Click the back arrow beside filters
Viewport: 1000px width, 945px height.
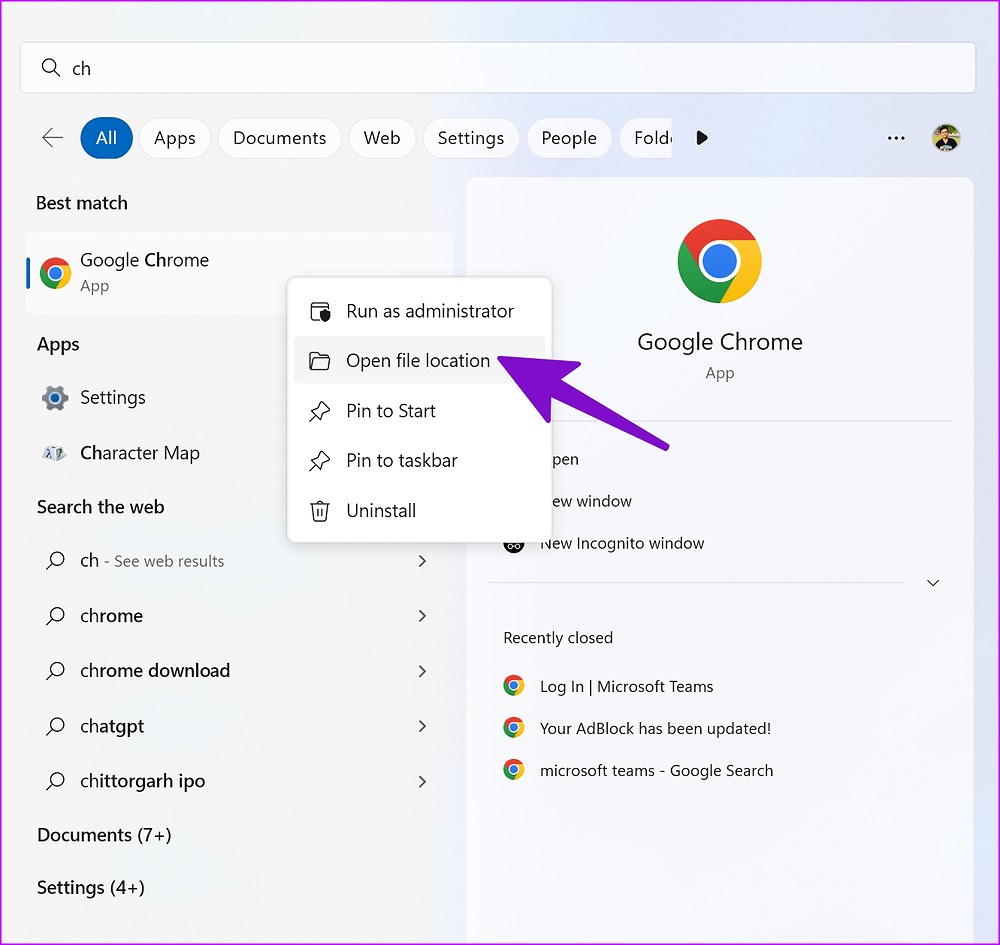[52, 138]
